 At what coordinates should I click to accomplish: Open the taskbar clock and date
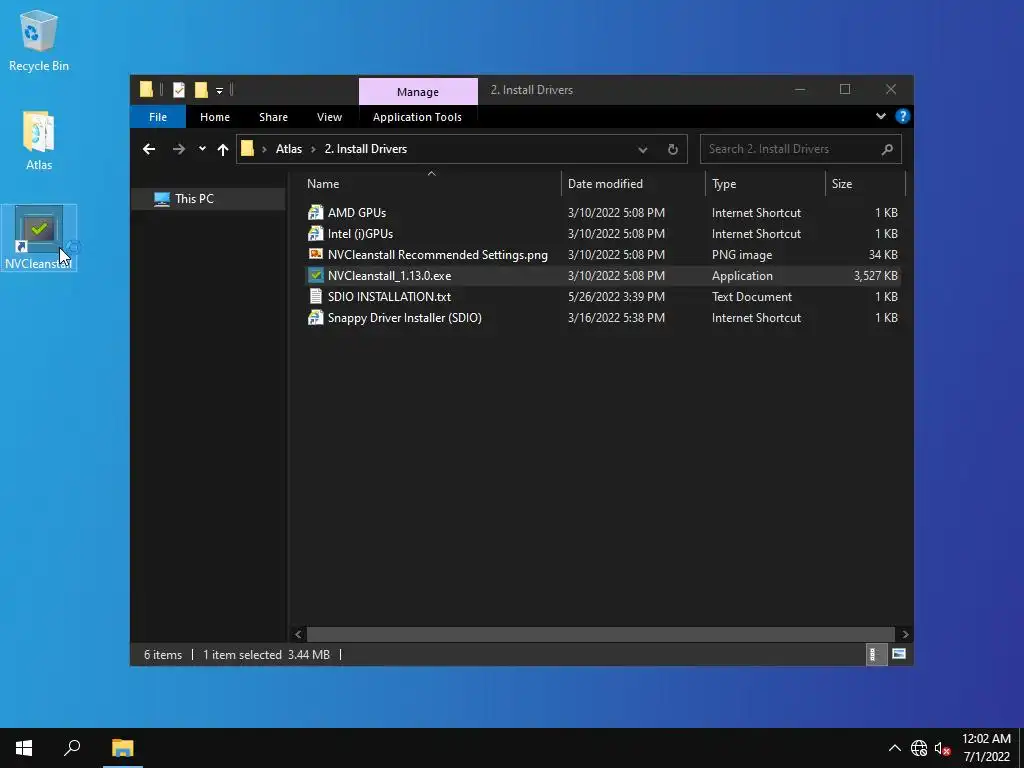[986, 748]
